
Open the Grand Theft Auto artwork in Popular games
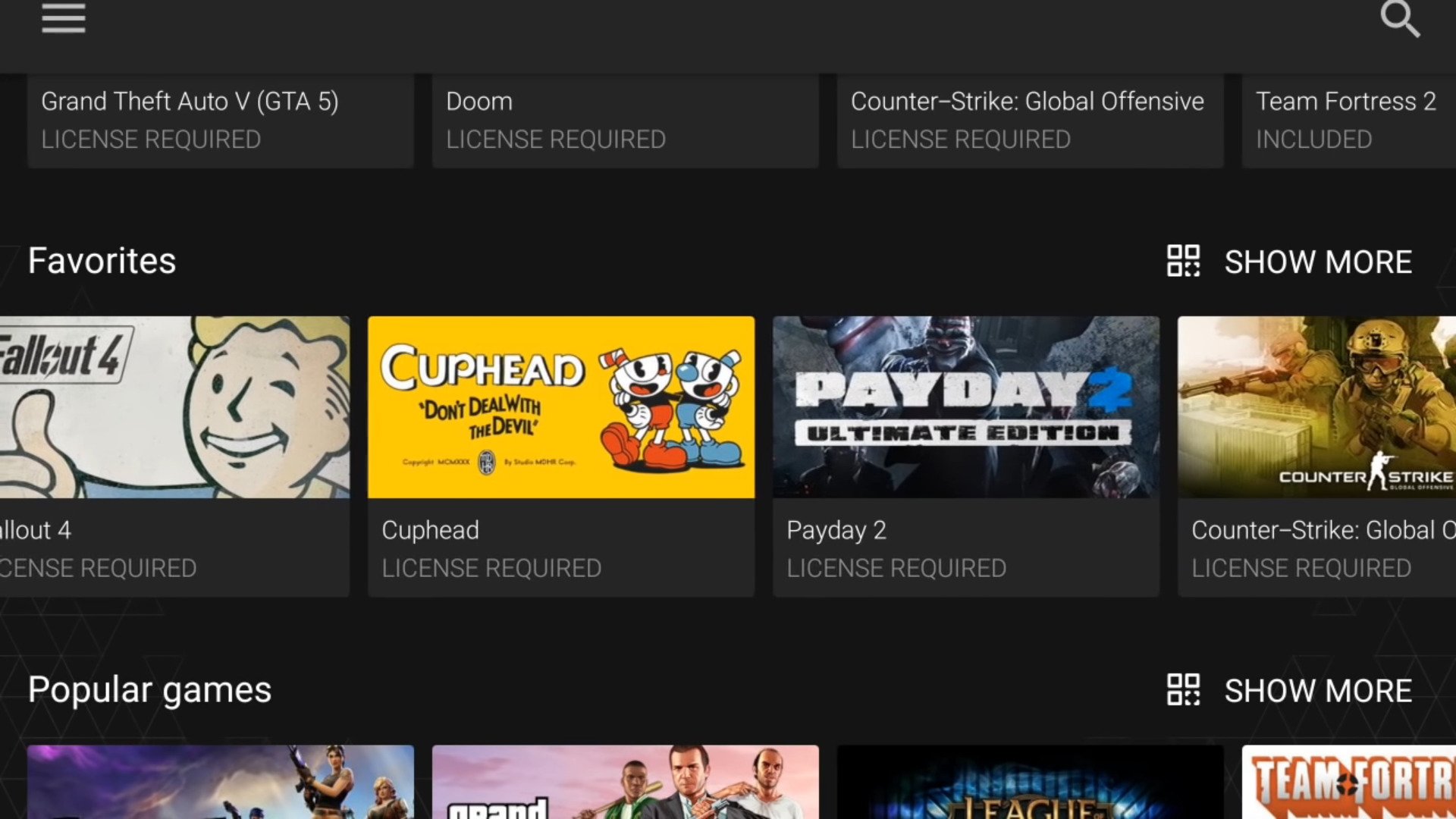pos(626,782)
